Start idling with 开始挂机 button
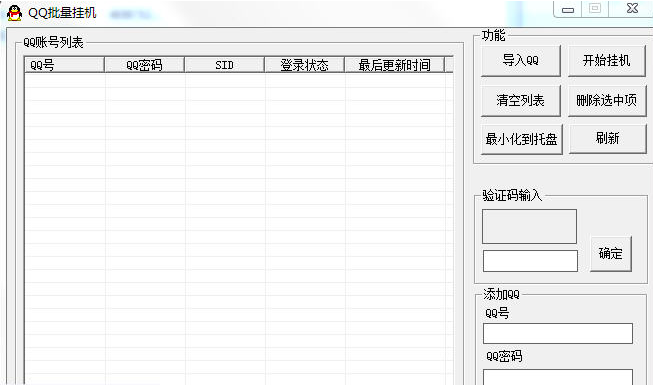Image resolution: width=653 pixels, height=385 pixels. click(606, 61)
